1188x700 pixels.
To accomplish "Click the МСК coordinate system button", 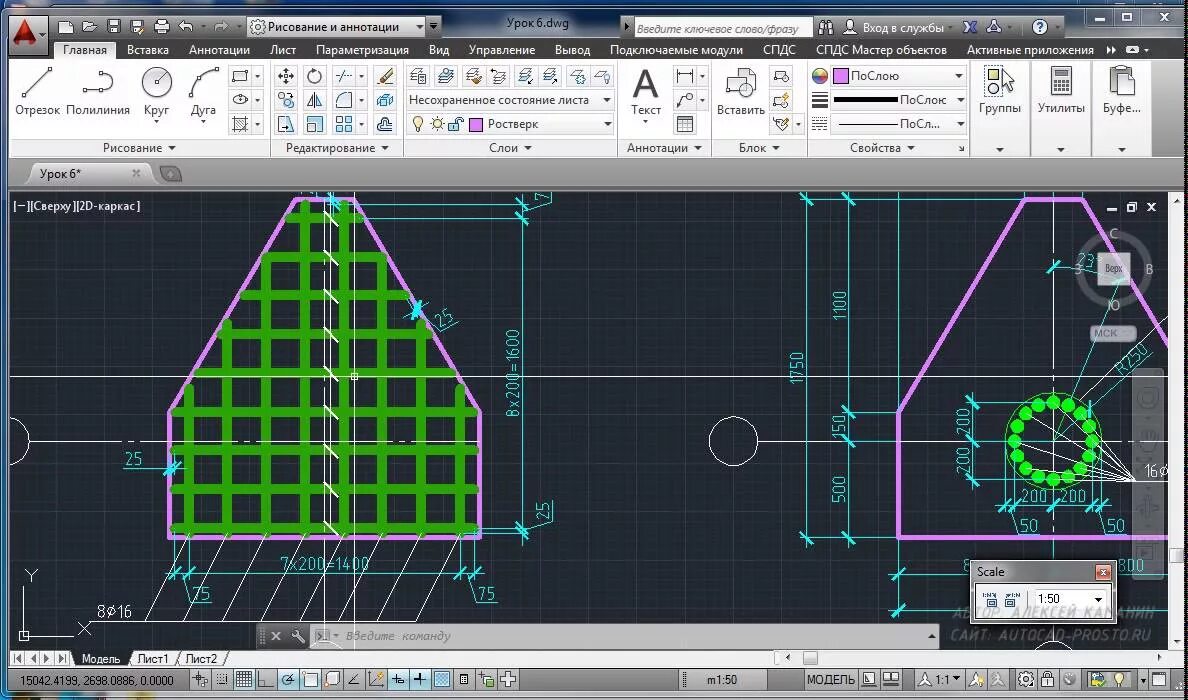I will [x=1112, y=333].
